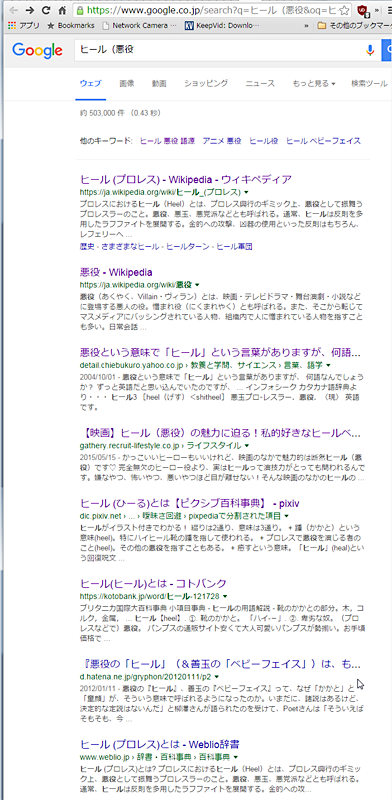
Task: Click the blue search button
Action: tap(387, 50)
